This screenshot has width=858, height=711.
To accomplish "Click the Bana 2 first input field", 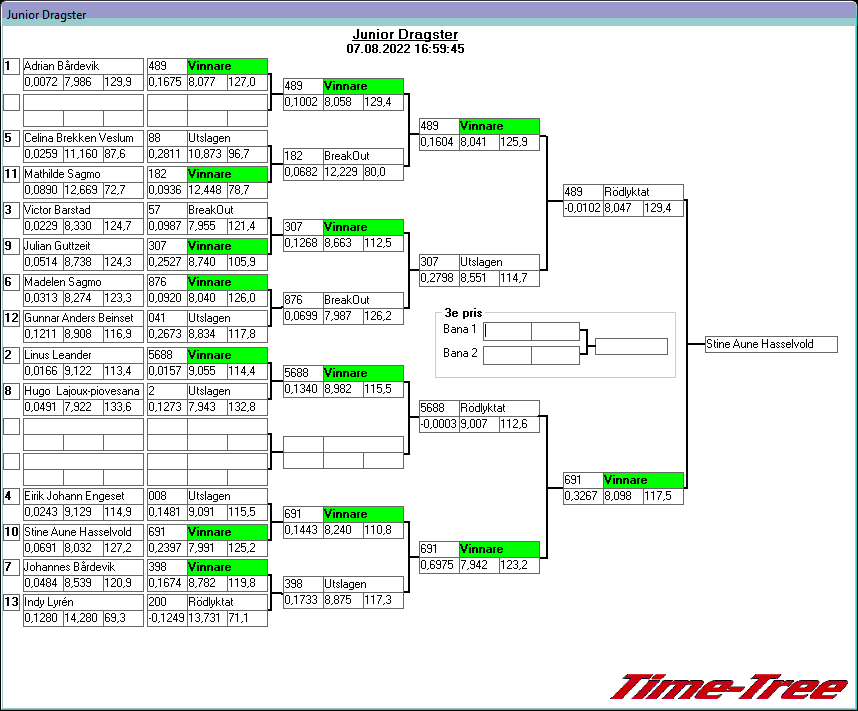I will (x=507, y=355).
